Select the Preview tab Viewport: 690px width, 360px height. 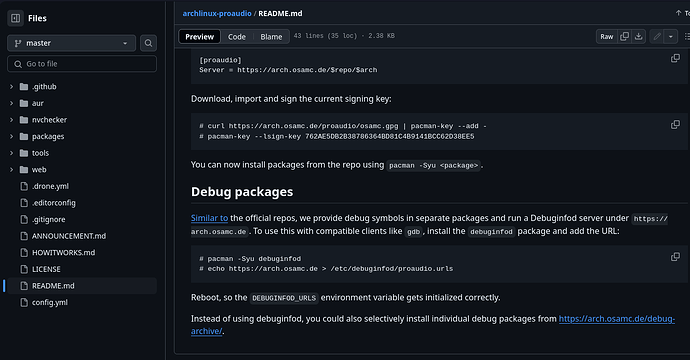(199, 37)
